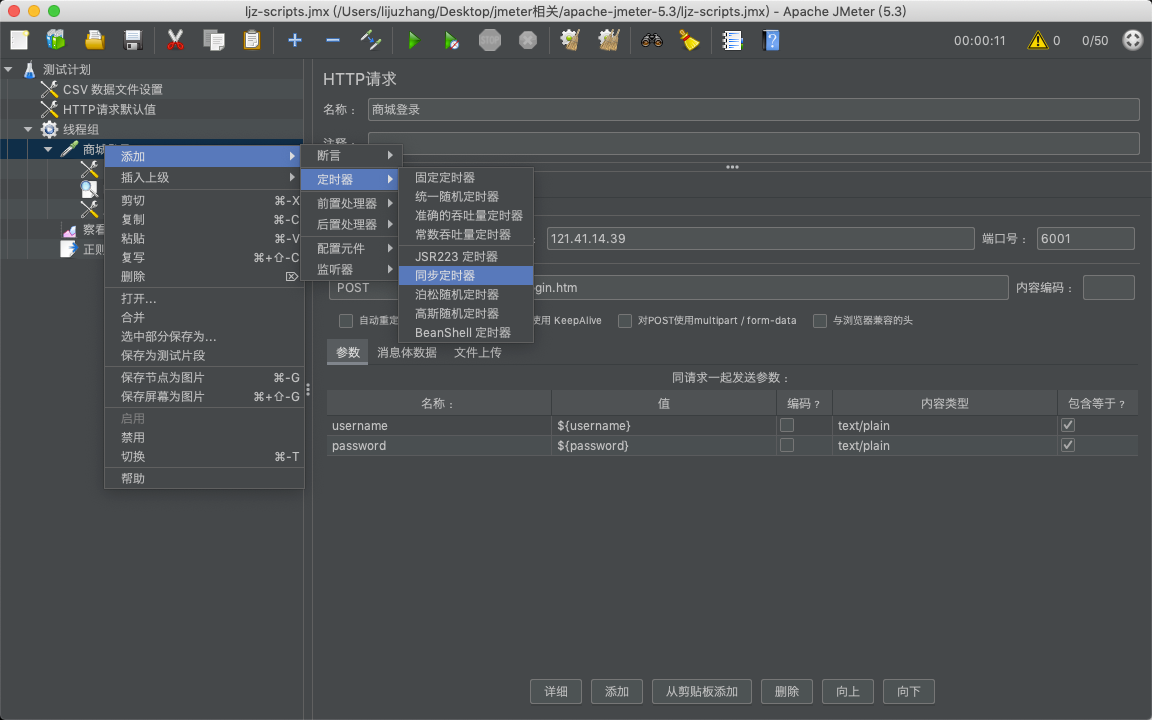Open the POST method dropdown

[364, 288]
